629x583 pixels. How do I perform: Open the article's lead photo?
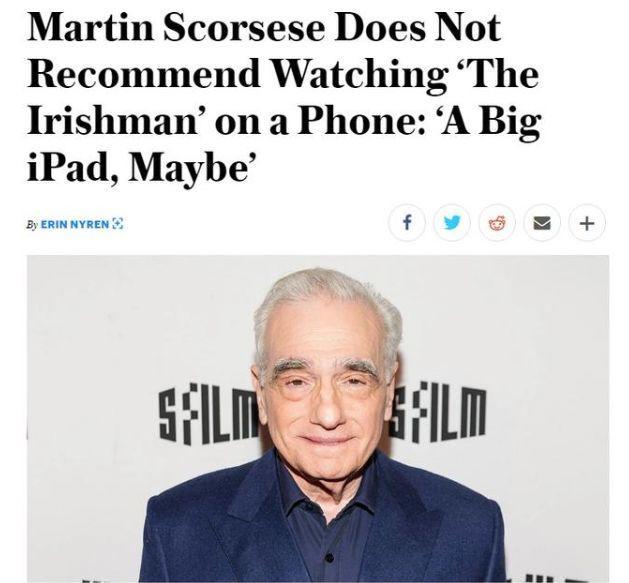[318, 418]
